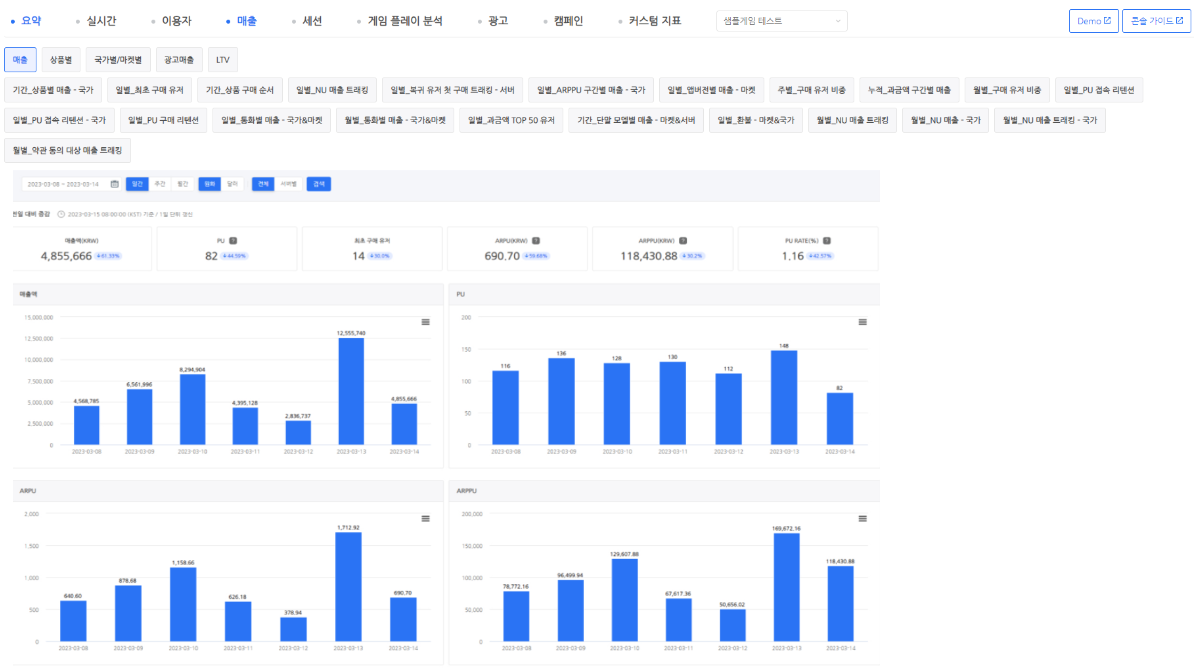Viewport: 1194px width, 669px height.
Task: Select the LTV sub-tab
Action: pos(222,59)
